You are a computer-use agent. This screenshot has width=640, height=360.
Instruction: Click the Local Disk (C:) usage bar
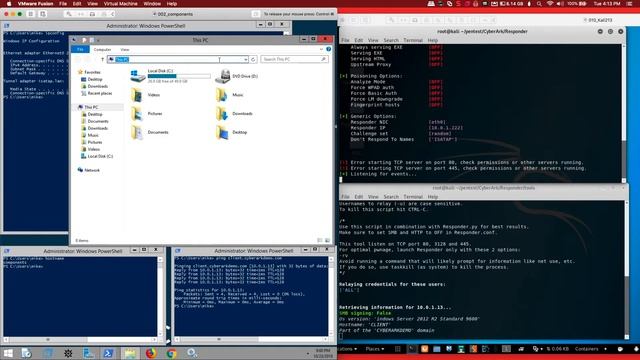point(179,76)
